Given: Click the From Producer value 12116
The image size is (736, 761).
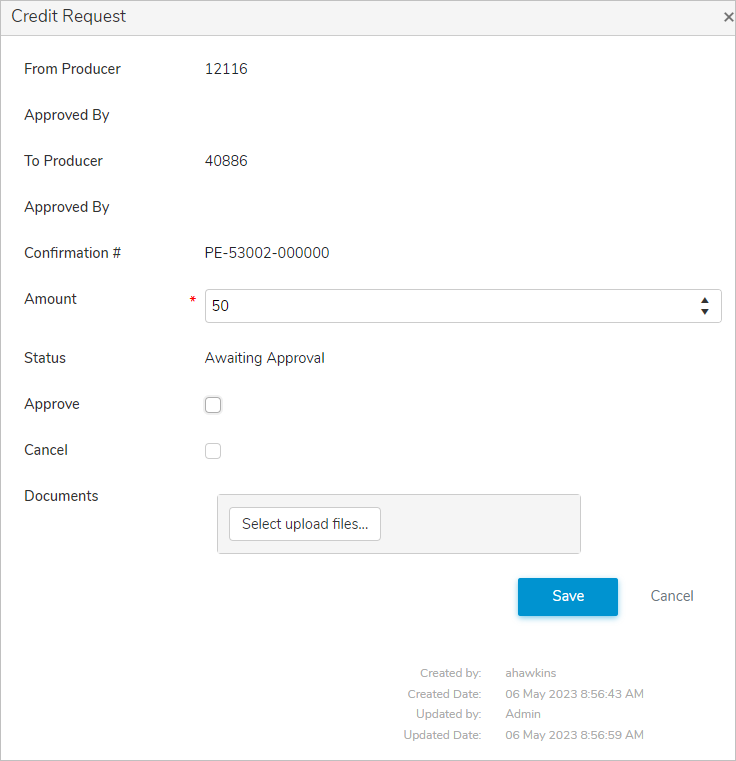Looking at the screenshot, I should pos(226,69).
